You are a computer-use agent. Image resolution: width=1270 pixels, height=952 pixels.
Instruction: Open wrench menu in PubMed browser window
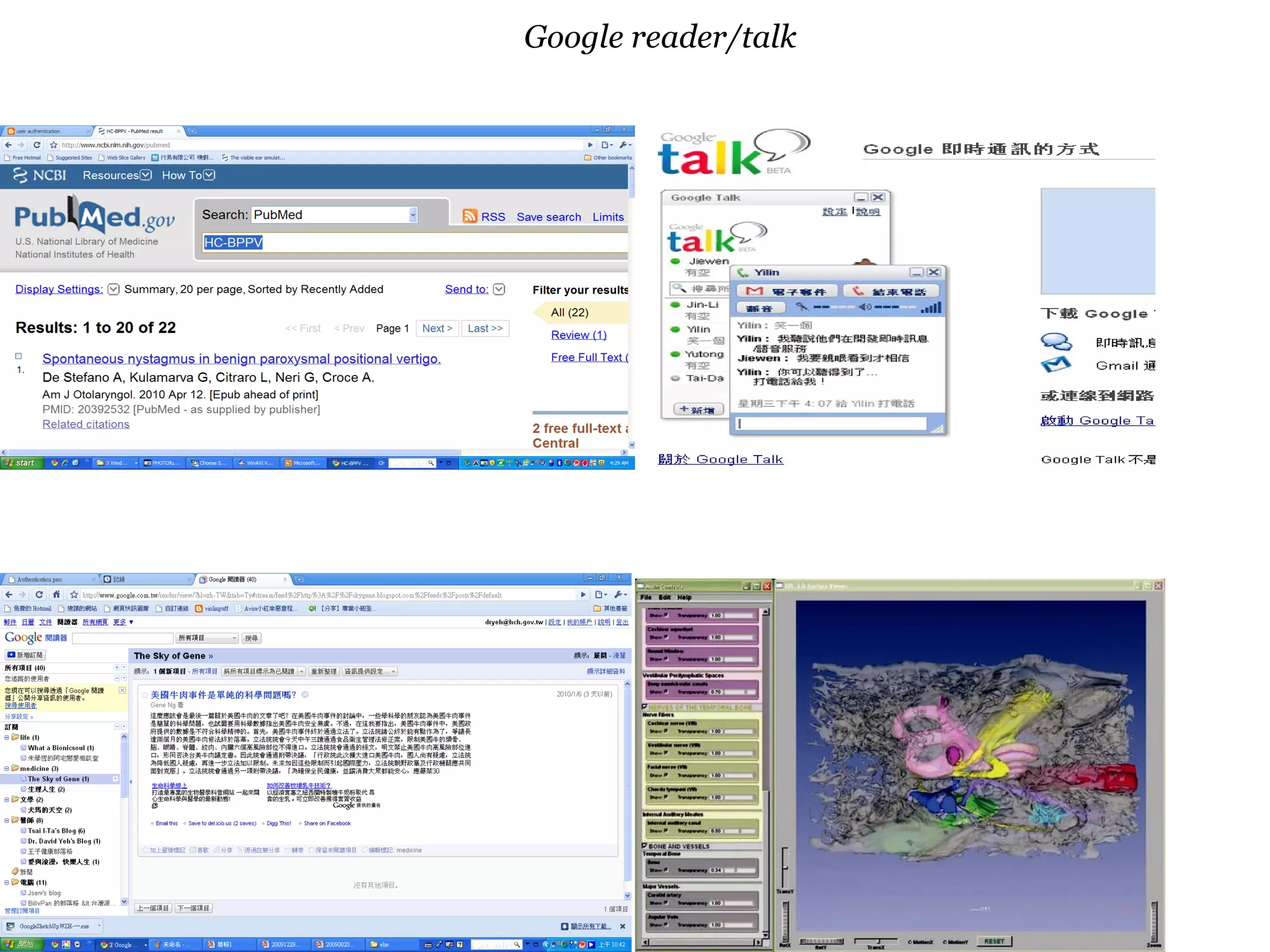624,145
